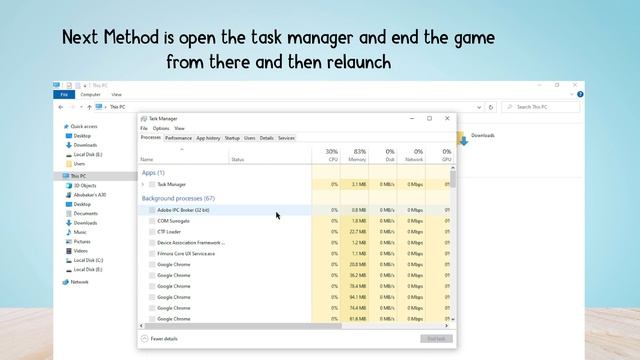Open Task Manager Options menu
The width and height of the screenshot is (640, 360).
161,128
